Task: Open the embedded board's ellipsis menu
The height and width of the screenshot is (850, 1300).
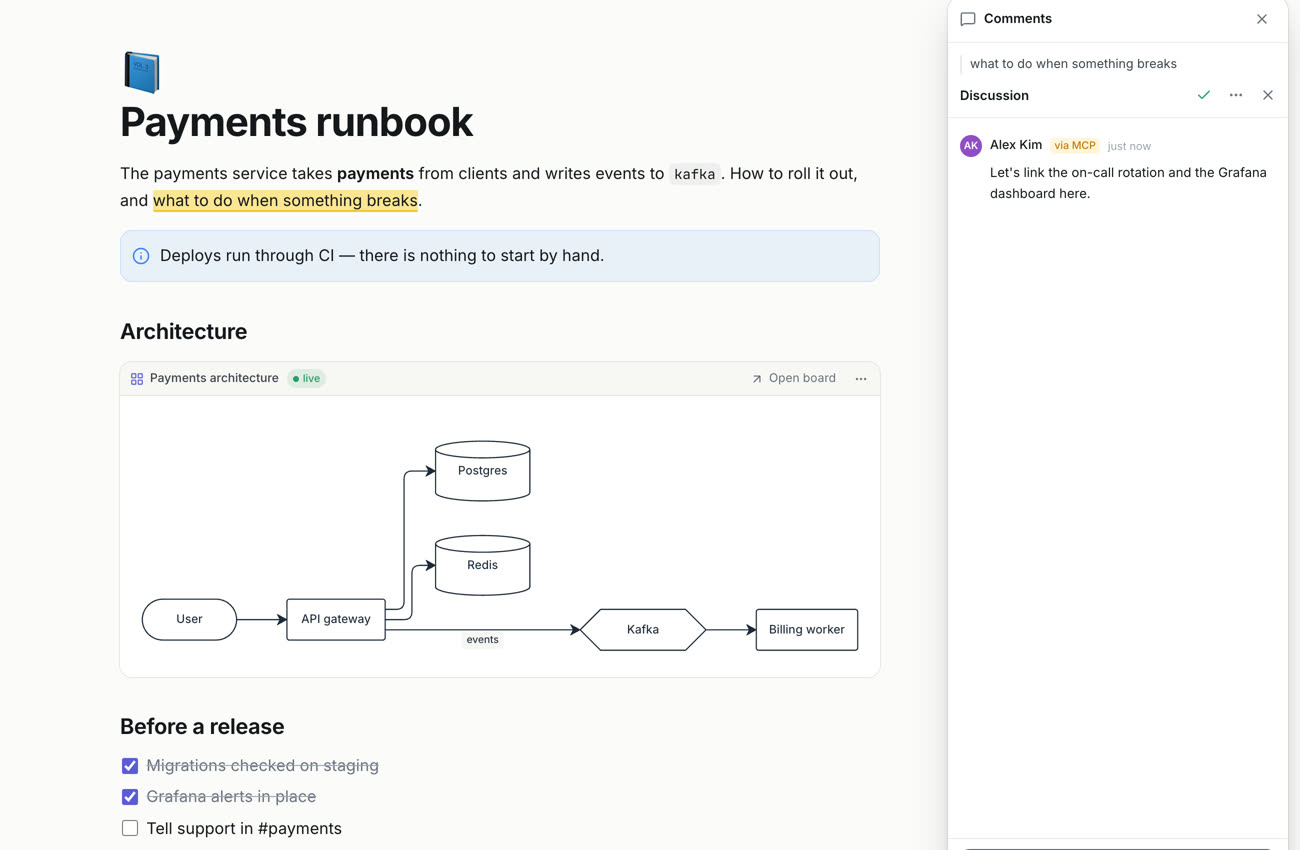Action: (861, 379)
